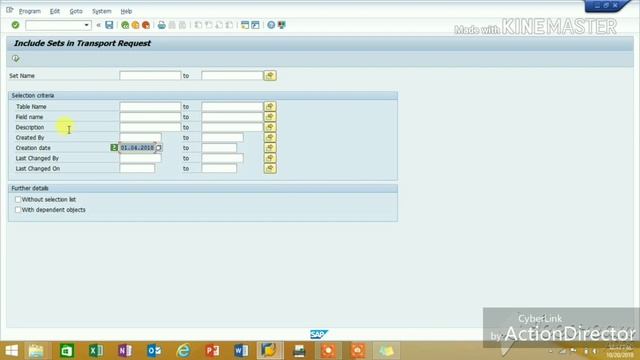Open multiple selection for Created By
640x360 pixels.
[270, 138]
